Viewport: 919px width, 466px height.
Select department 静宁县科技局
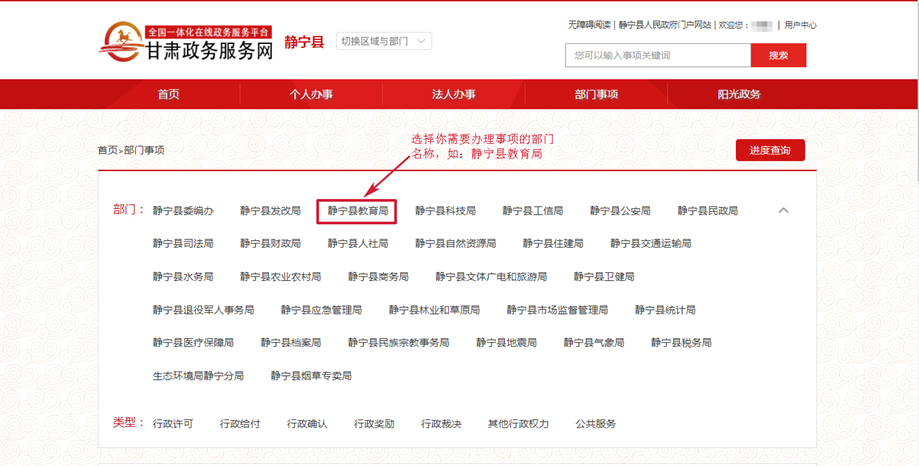[445, 210]
